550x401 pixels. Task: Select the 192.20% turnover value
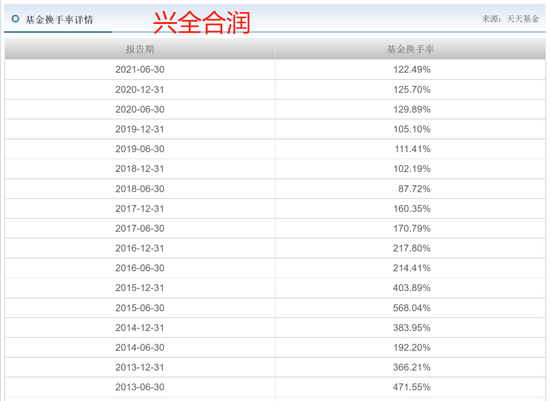[412, 348]
